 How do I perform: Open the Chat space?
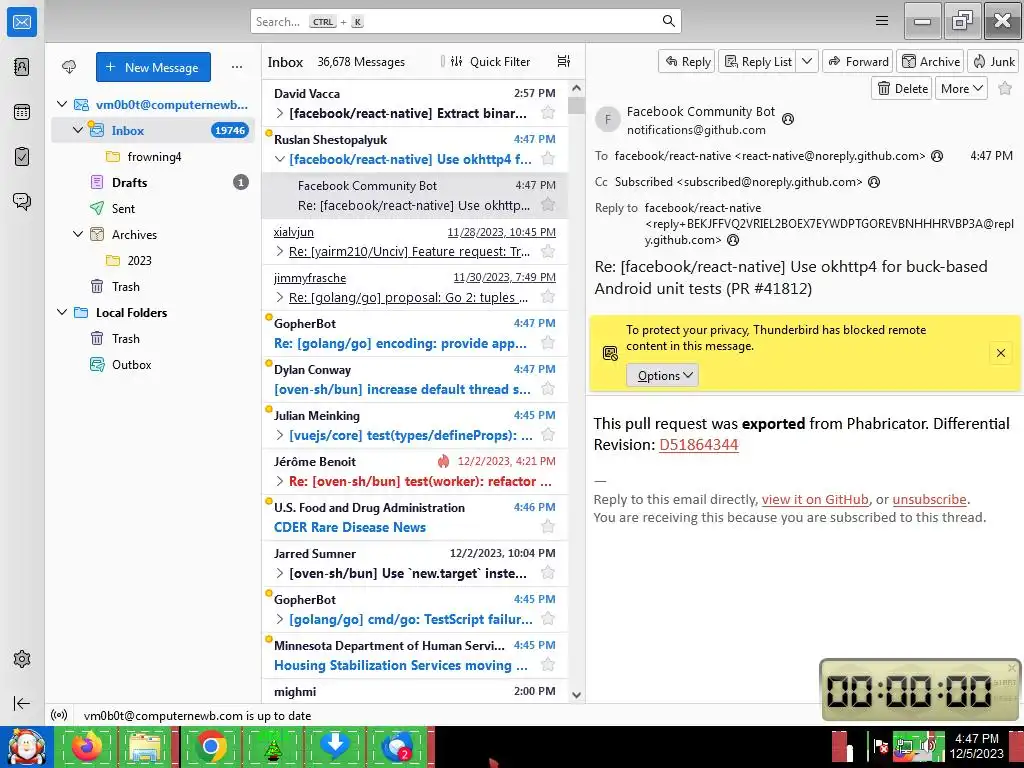pyautogui.click(x=22, y=201)
